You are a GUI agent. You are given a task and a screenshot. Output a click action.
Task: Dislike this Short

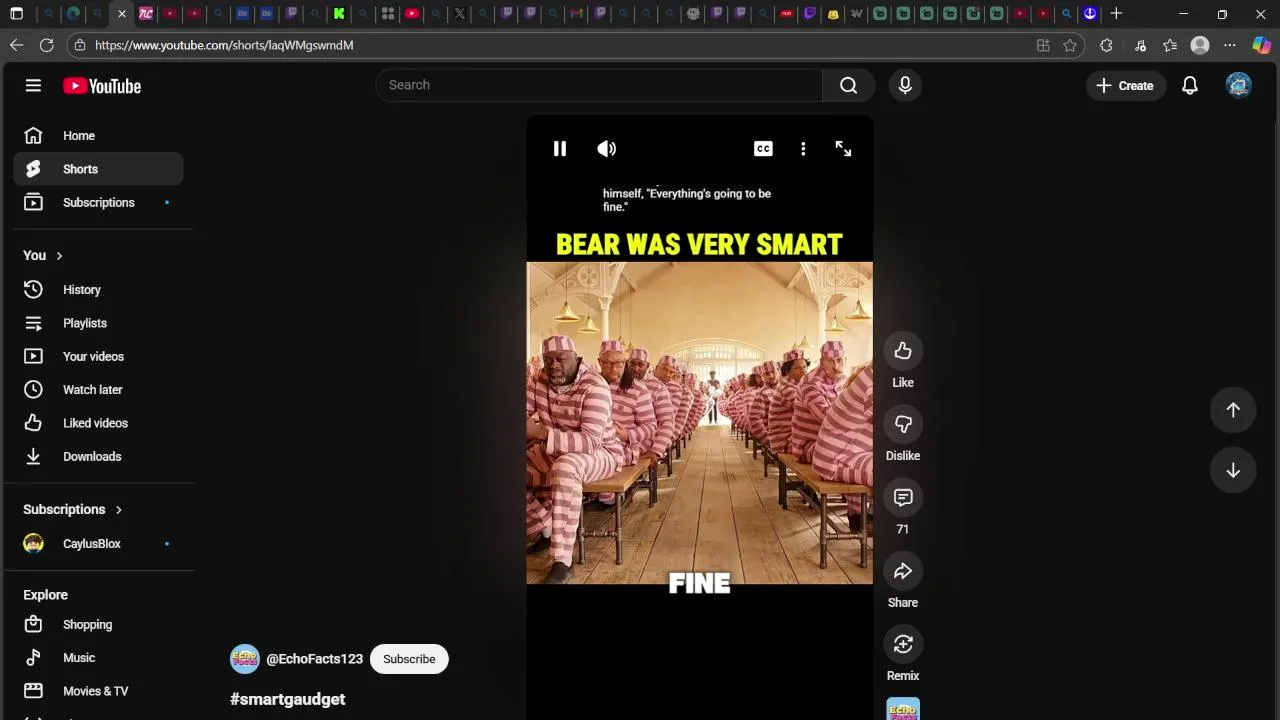point(903,424)
